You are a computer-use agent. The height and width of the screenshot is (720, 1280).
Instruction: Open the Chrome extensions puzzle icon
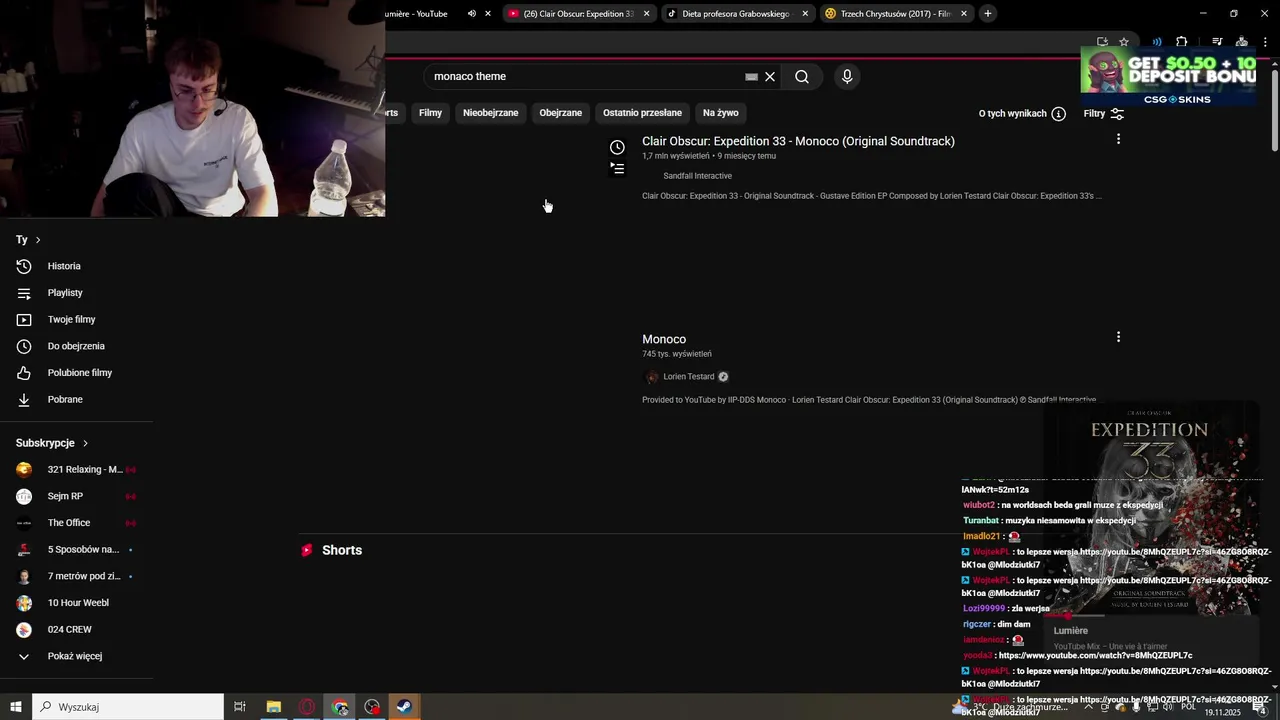point(1182,42)
